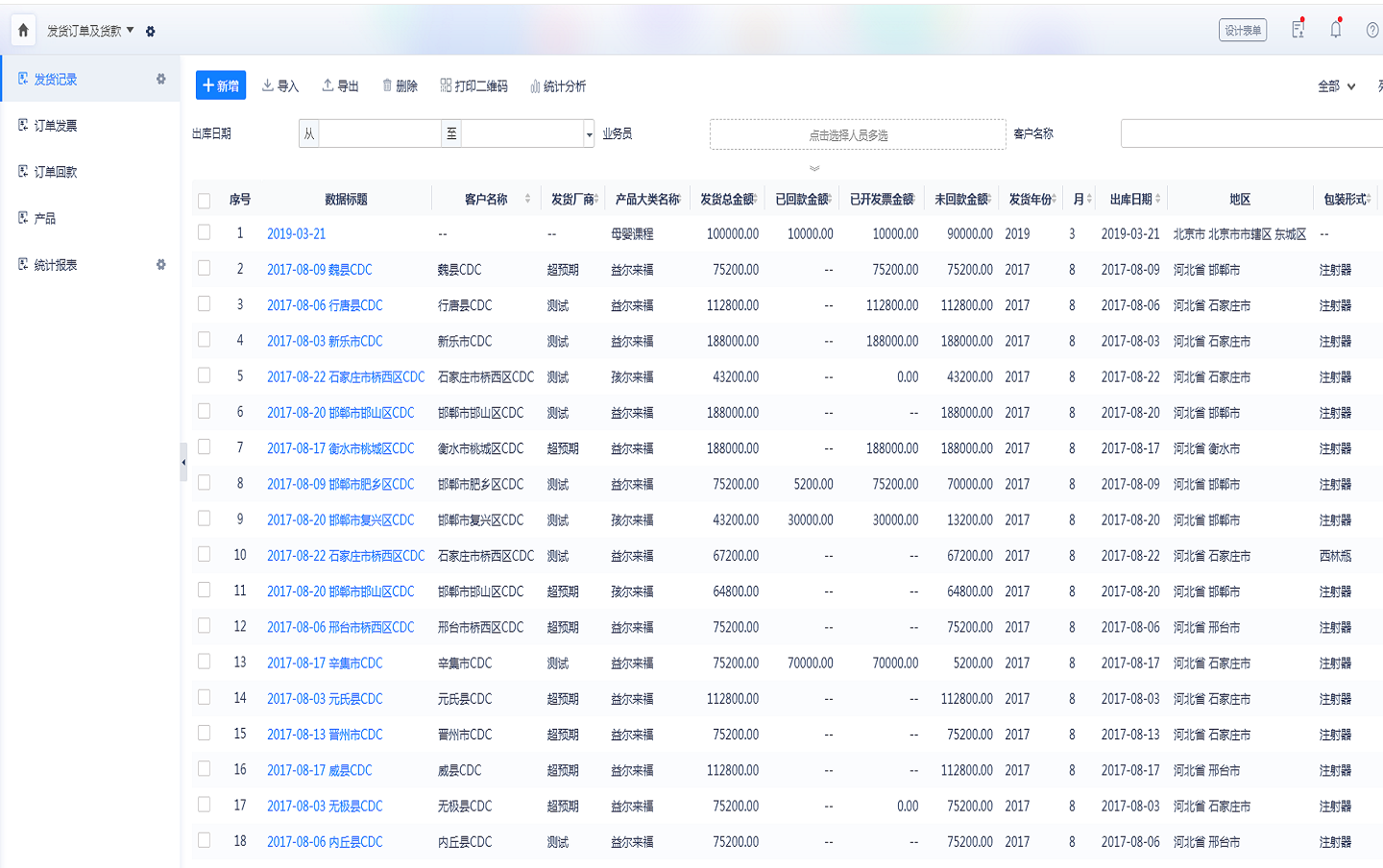This screenshot has height=868, width=1383.
Task: Click the 新增 add button
Action: [221, 85]
